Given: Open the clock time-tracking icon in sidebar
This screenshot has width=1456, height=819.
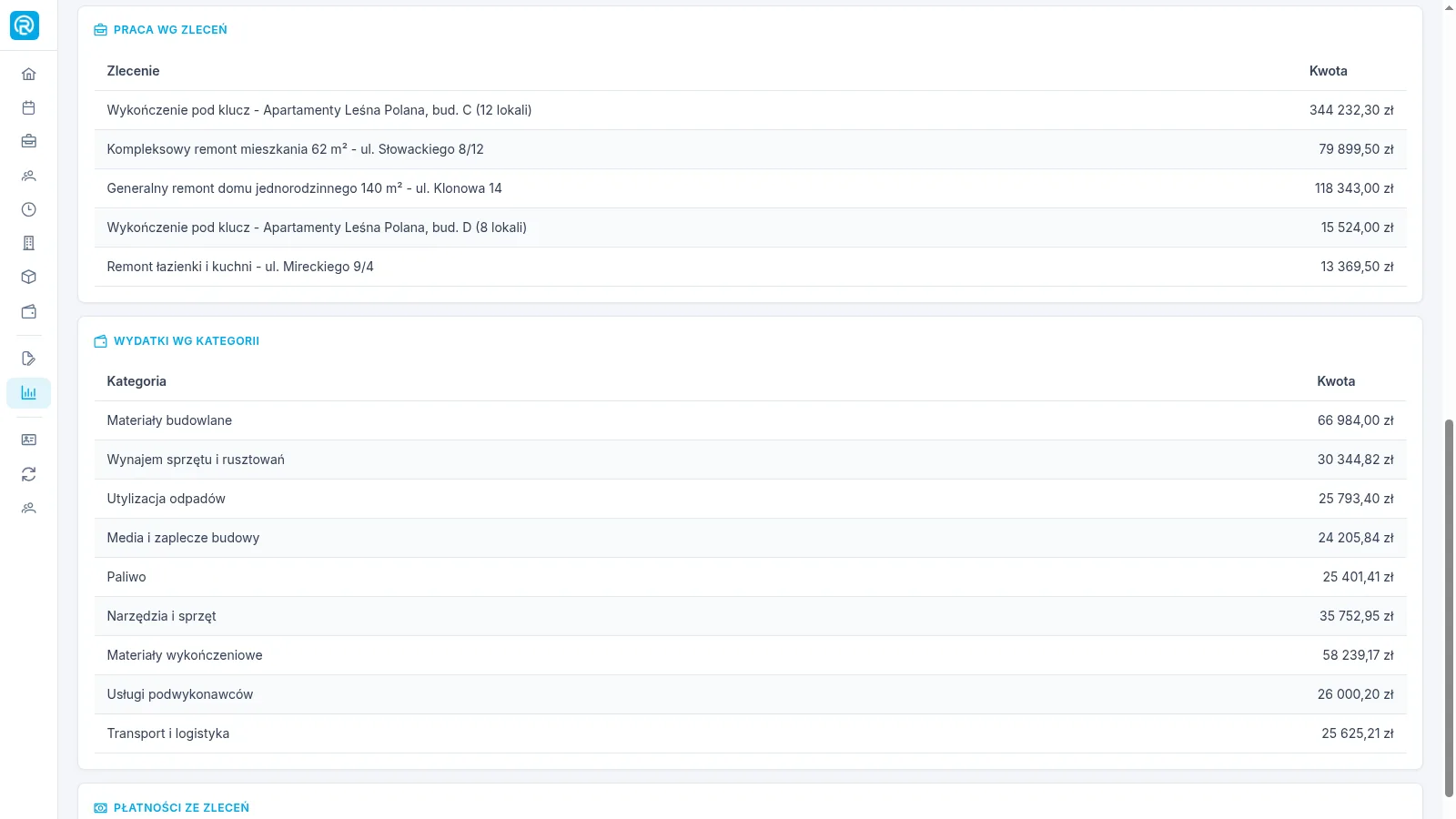Looking at the screenshot, I should (x=28, y=209).
